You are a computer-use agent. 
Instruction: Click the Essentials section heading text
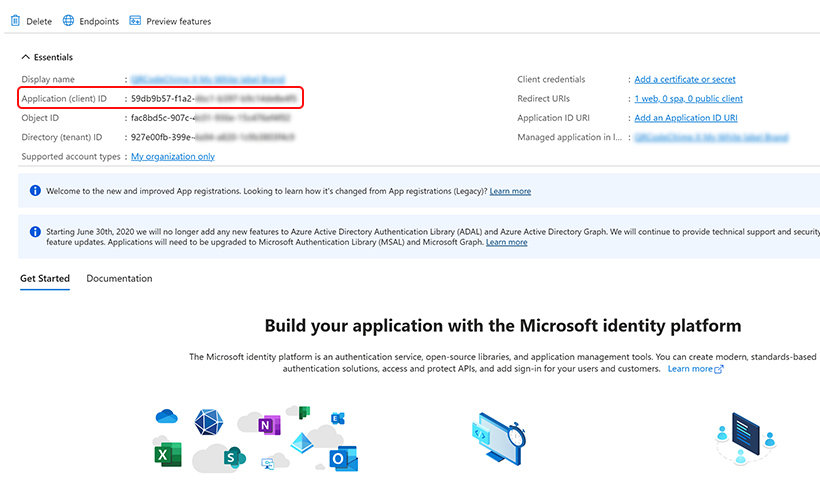click(x=53, y=58)
